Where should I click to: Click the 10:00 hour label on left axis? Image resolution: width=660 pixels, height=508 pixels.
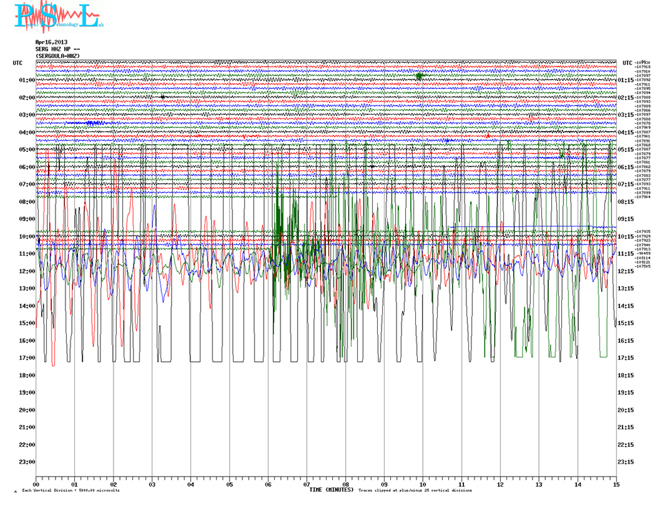tap(27, 237)
